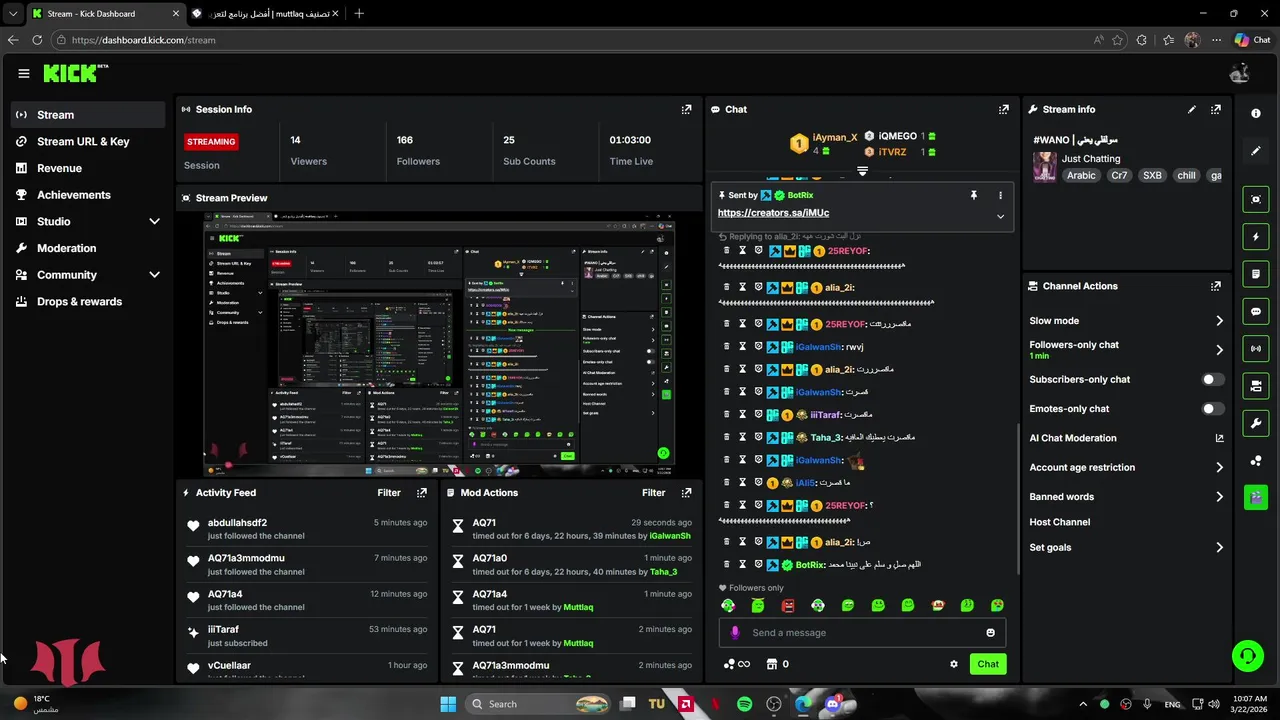Open the Windows Start menu
This screenshot has width=1280, height=720.
pyautogui.click(x=448, y=704)
